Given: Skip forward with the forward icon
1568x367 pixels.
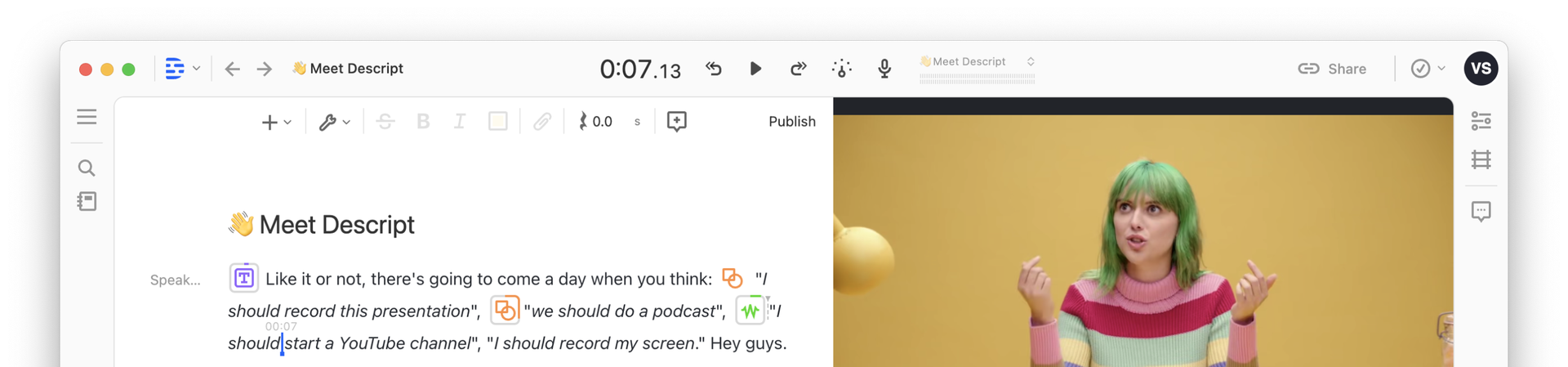Looking at the screenshot, I should [798, 69].
